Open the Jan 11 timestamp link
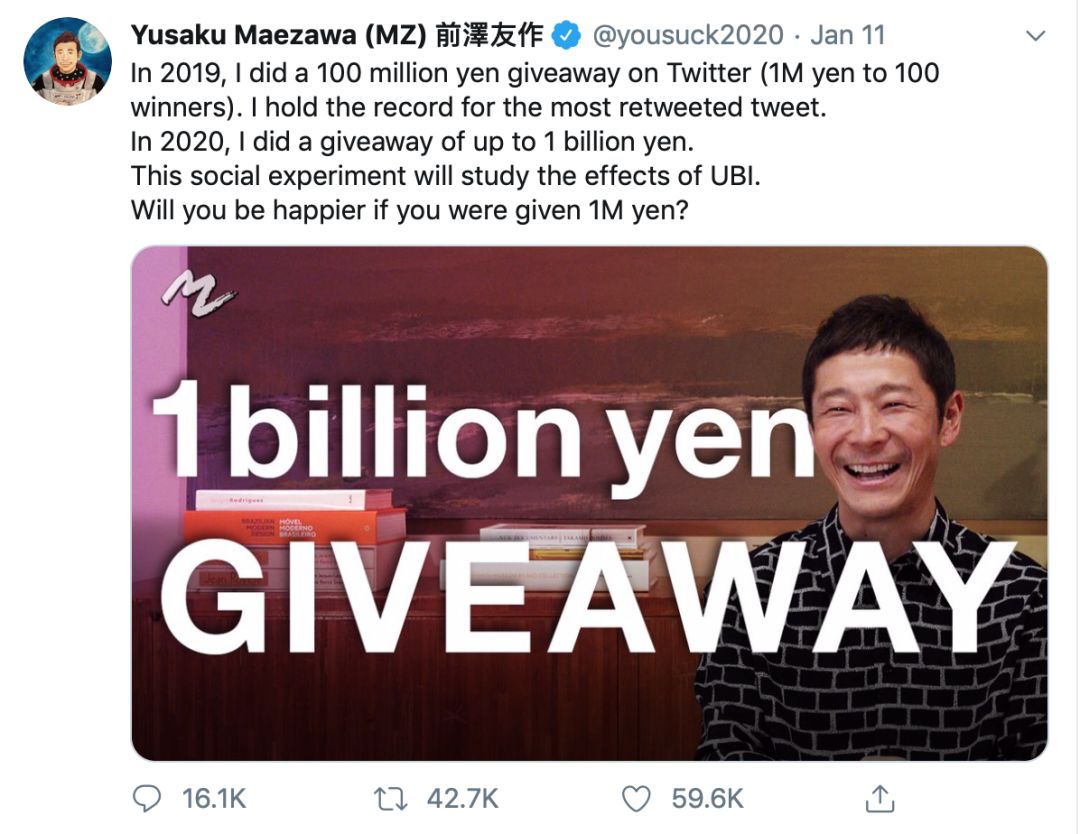 click(x=847, y=35)
